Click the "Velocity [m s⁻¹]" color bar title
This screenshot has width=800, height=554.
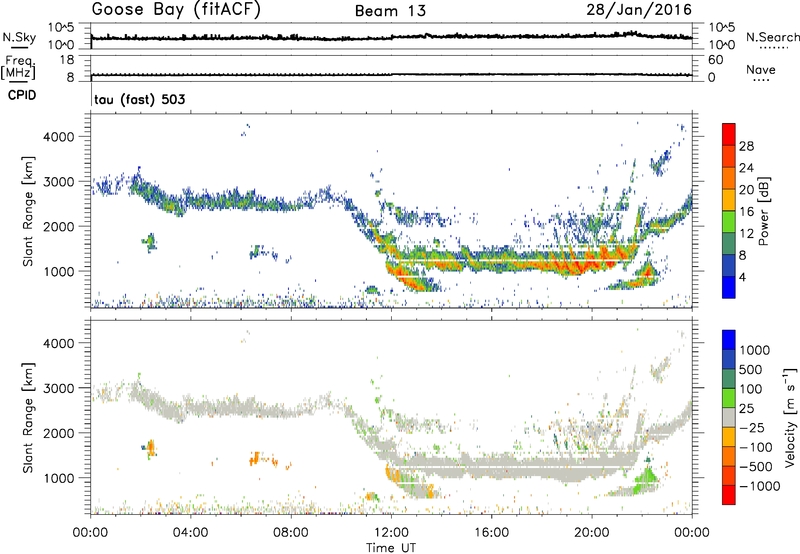790,417
